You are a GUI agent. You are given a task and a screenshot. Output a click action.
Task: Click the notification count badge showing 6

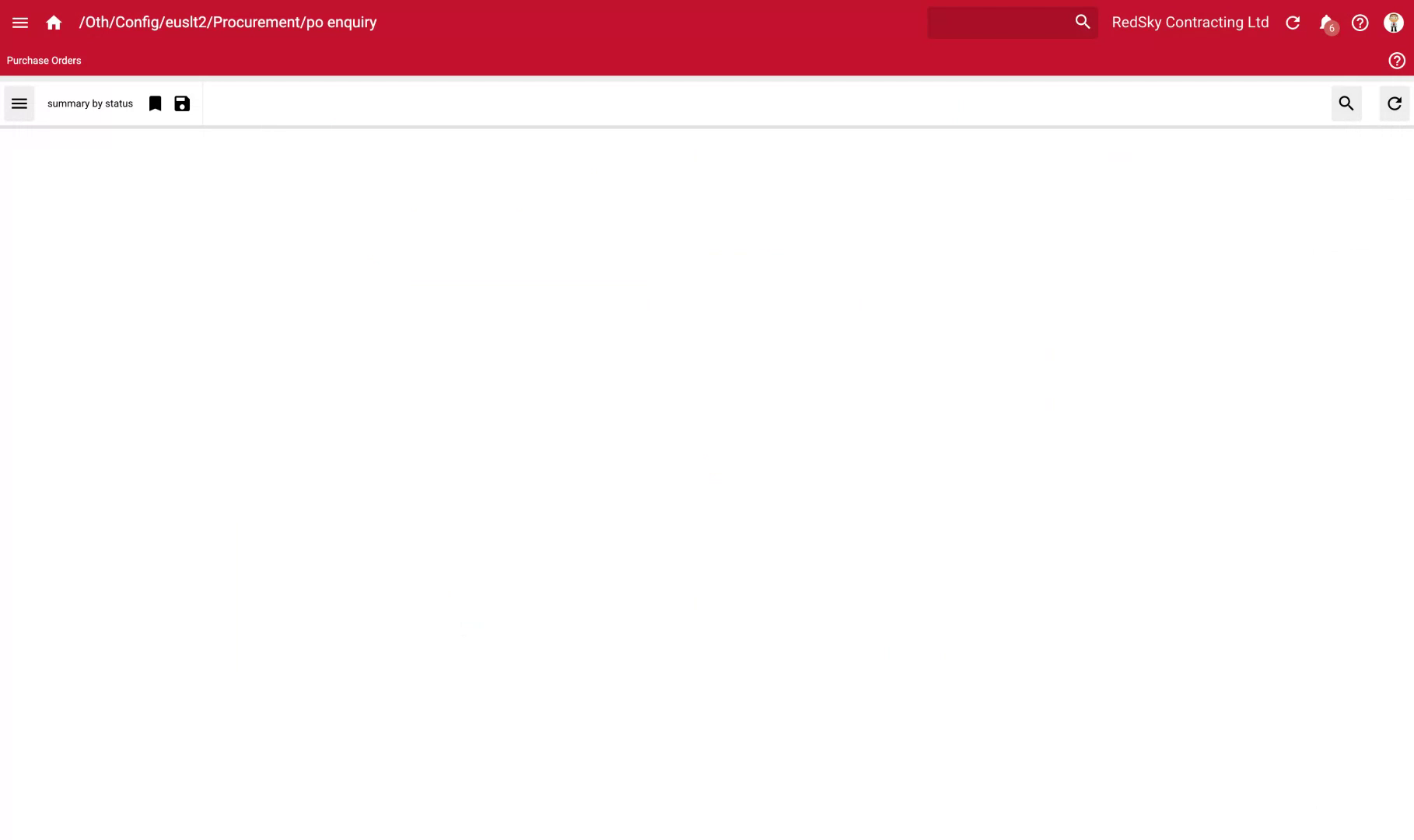1332,28
